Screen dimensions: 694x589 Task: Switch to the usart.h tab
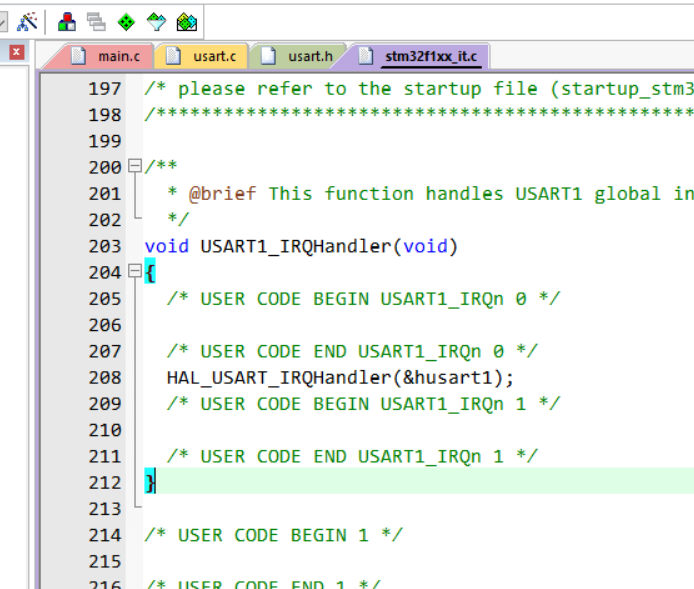[x=297, y=56]
